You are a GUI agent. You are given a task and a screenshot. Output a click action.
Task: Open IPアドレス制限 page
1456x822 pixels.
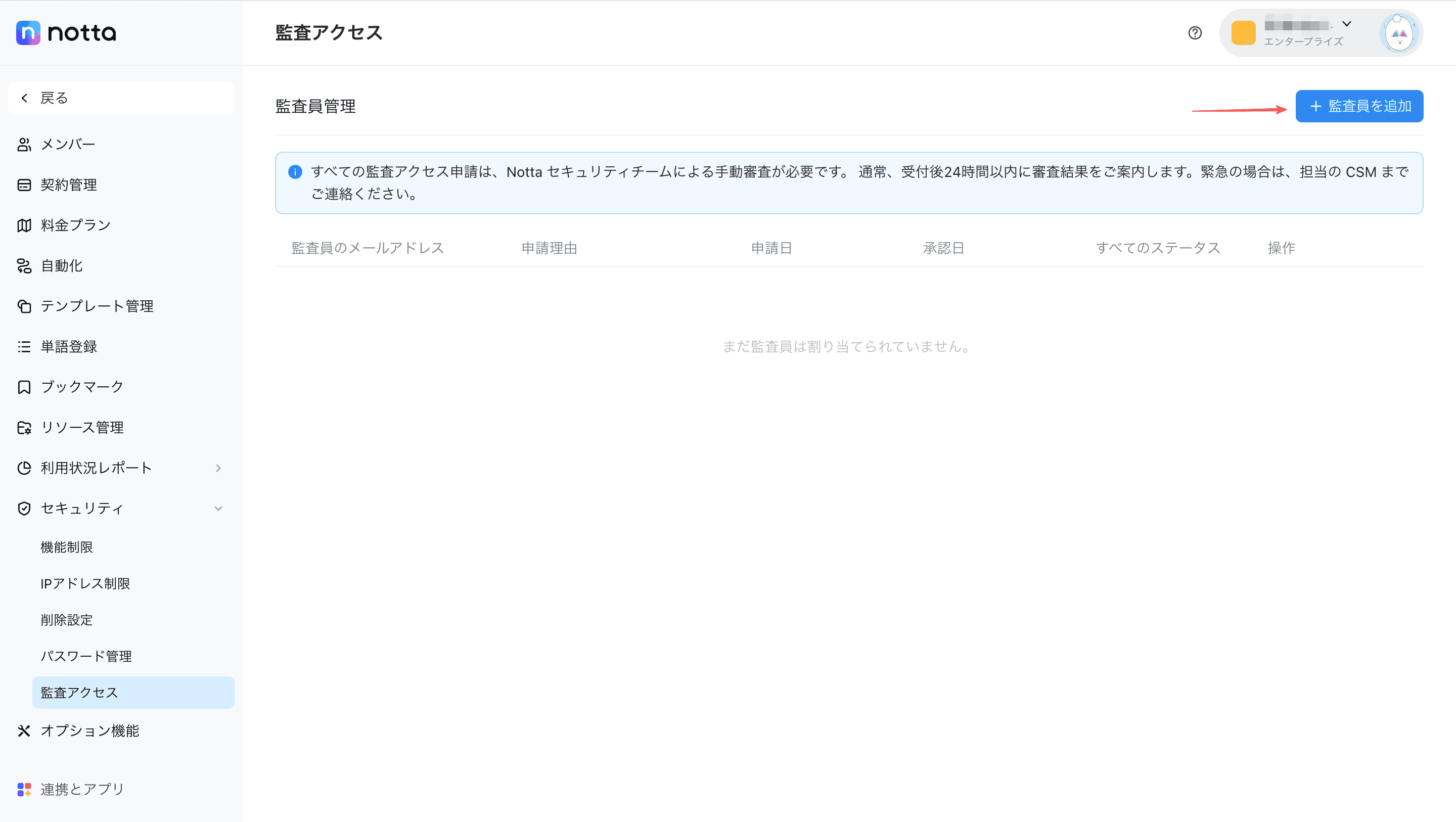click(85, 583)
